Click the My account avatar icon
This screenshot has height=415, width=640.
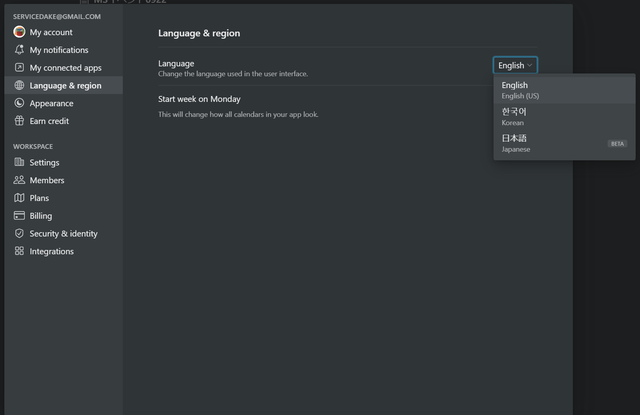19,32
